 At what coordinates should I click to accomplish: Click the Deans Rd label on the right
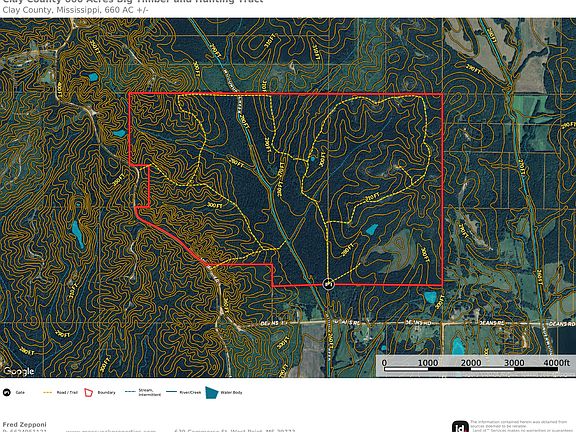pos(561,324)
